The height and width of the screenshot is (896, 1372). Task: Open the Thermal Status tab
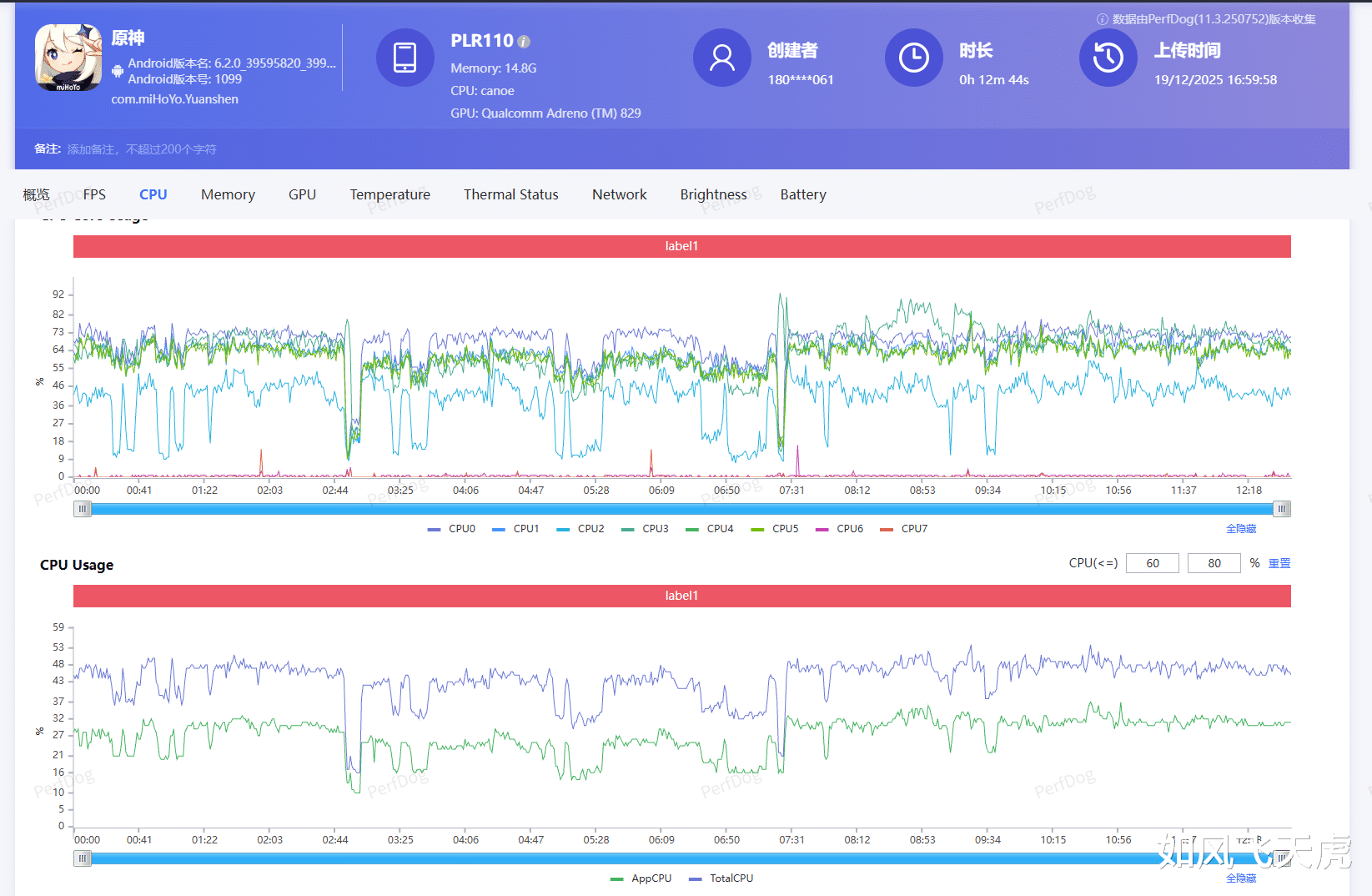point(510,194)
